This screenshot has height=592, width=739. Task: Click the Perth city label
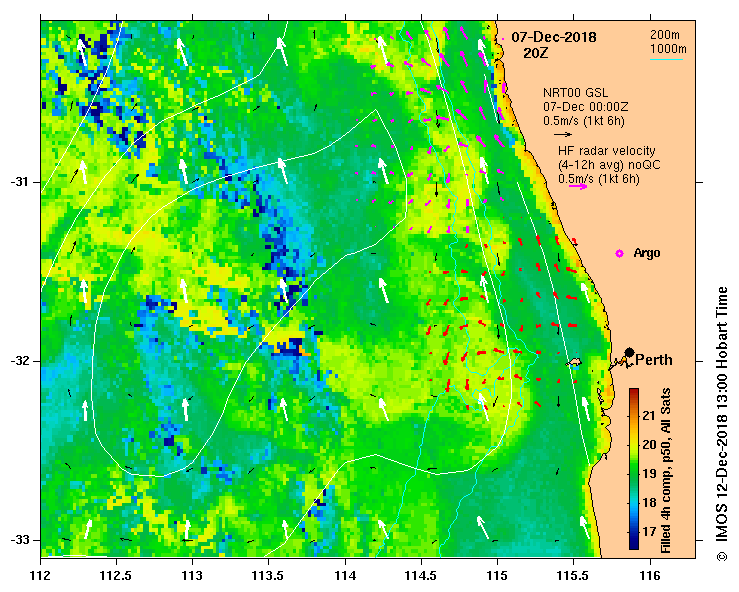(654, 360)
